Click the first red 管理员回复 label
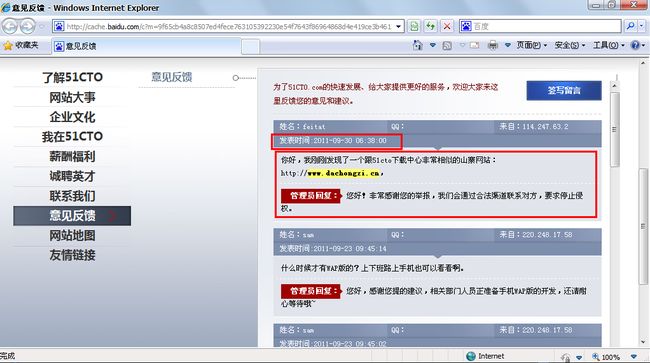This screenshot has width=650, height=363. click(310, 196)
